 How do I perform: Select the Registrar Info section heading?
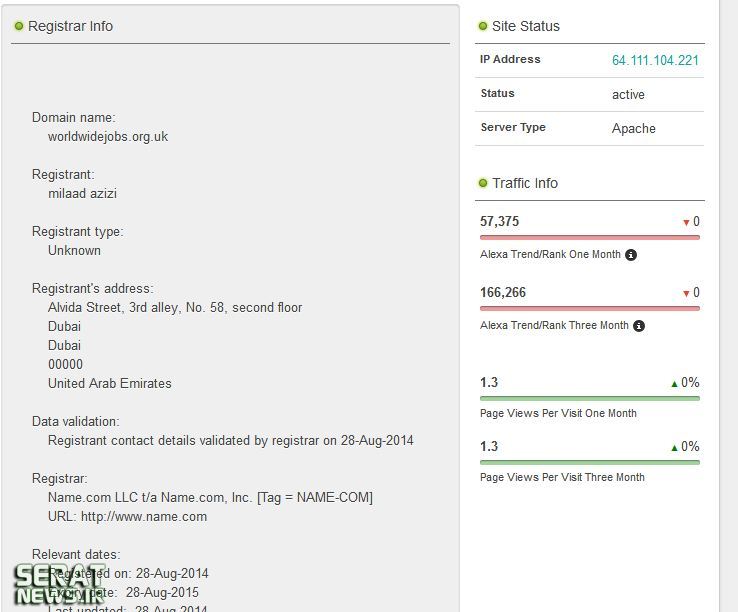point(70,26)
